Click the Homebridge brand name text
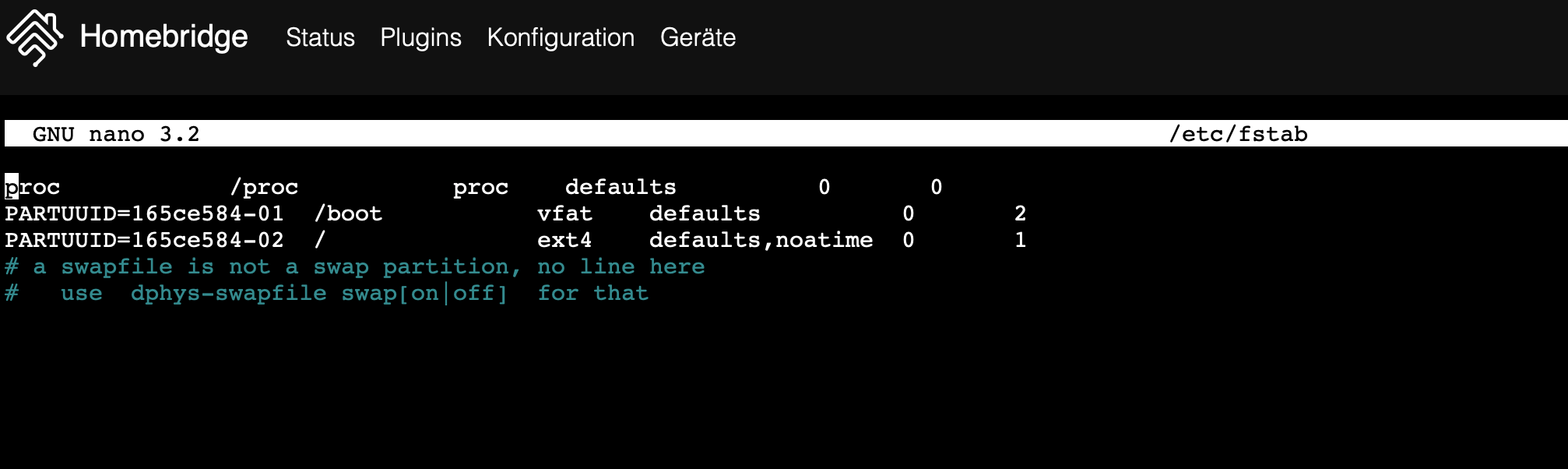This screenshot has height=469, width=1568. [163, 37]
